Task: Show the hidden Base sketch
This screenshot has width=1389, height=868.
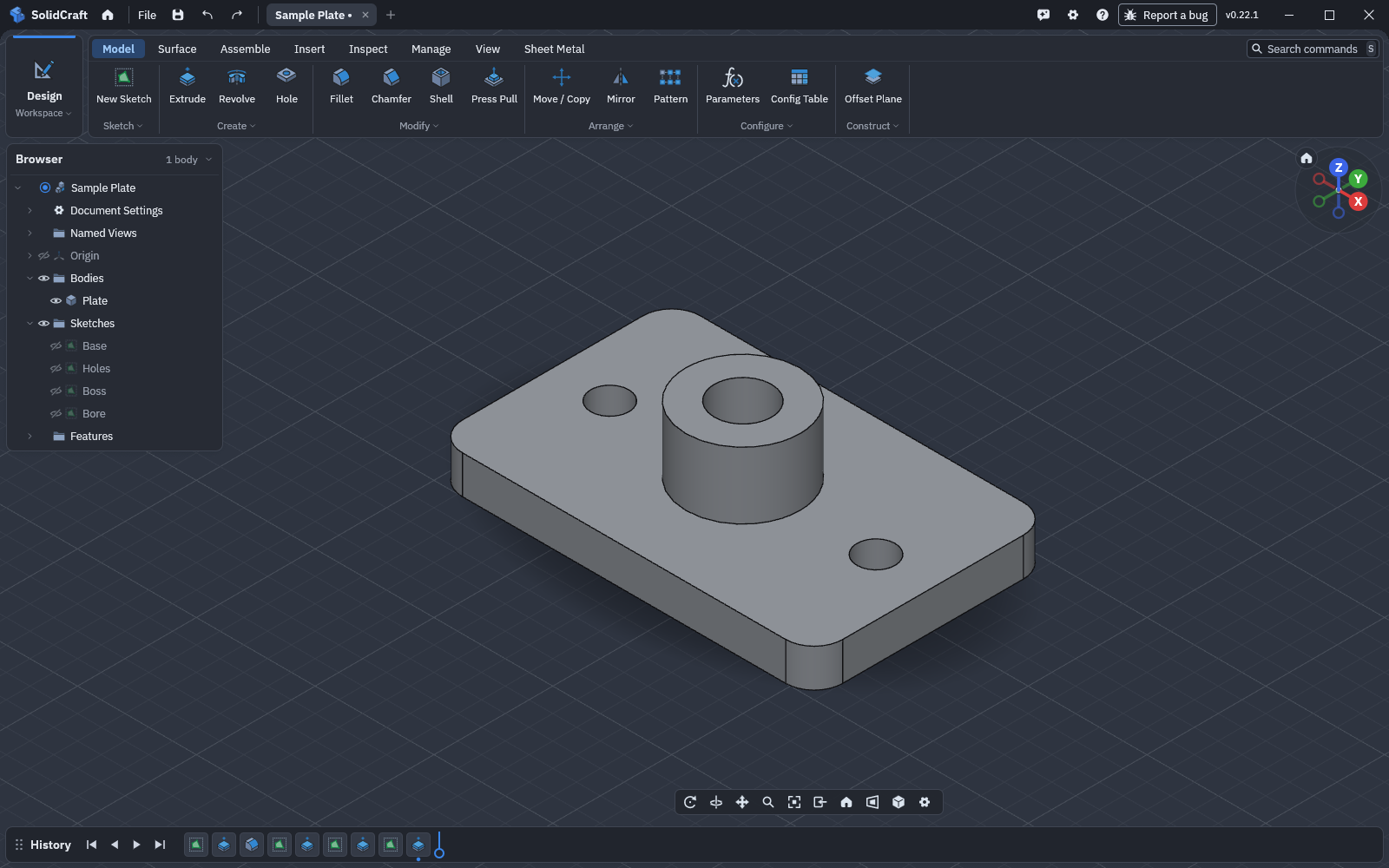Action: click(56, 346)
